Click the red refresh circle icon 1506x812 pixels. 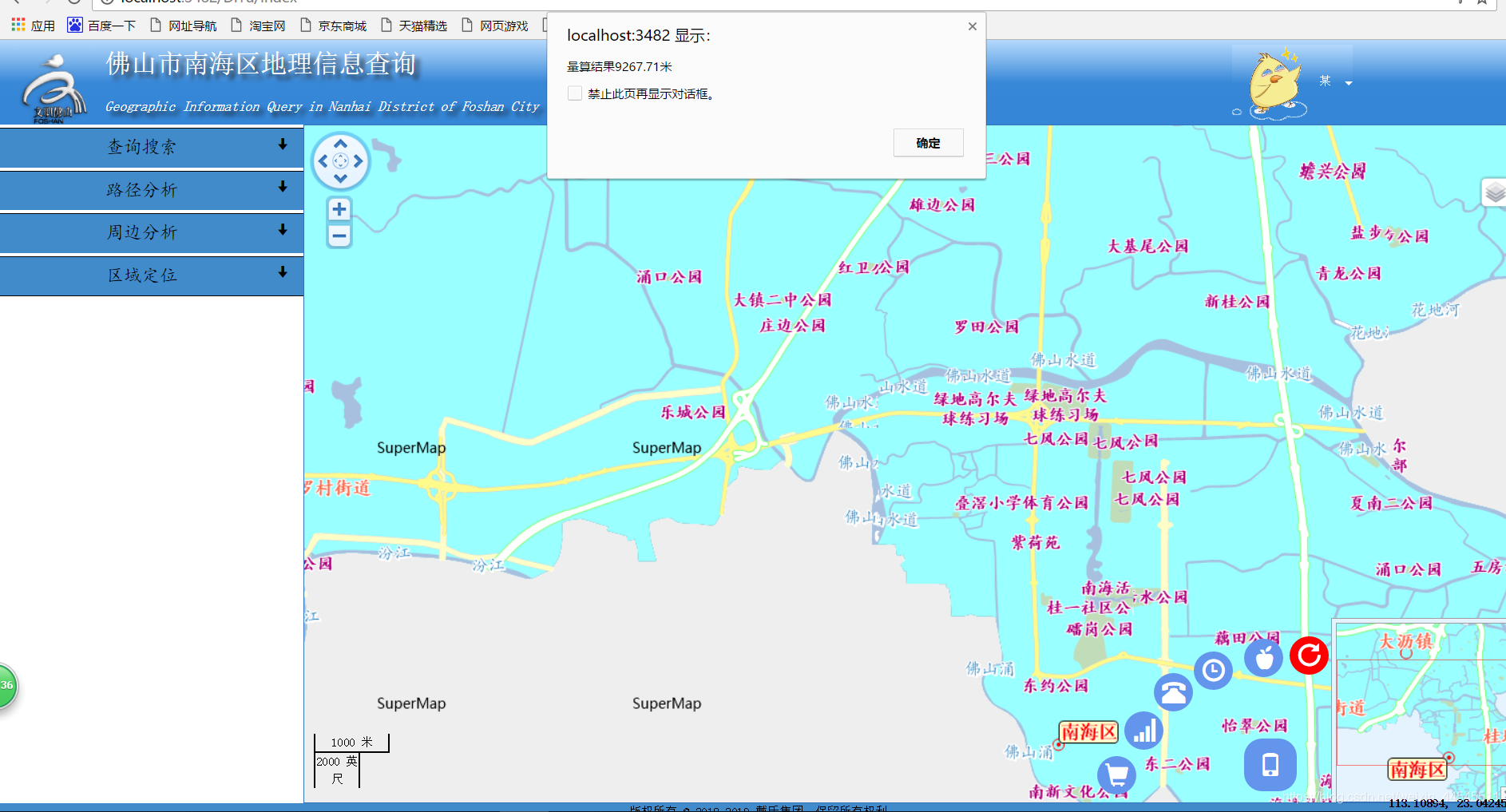pyautogui.click(x=1310, y=656)
